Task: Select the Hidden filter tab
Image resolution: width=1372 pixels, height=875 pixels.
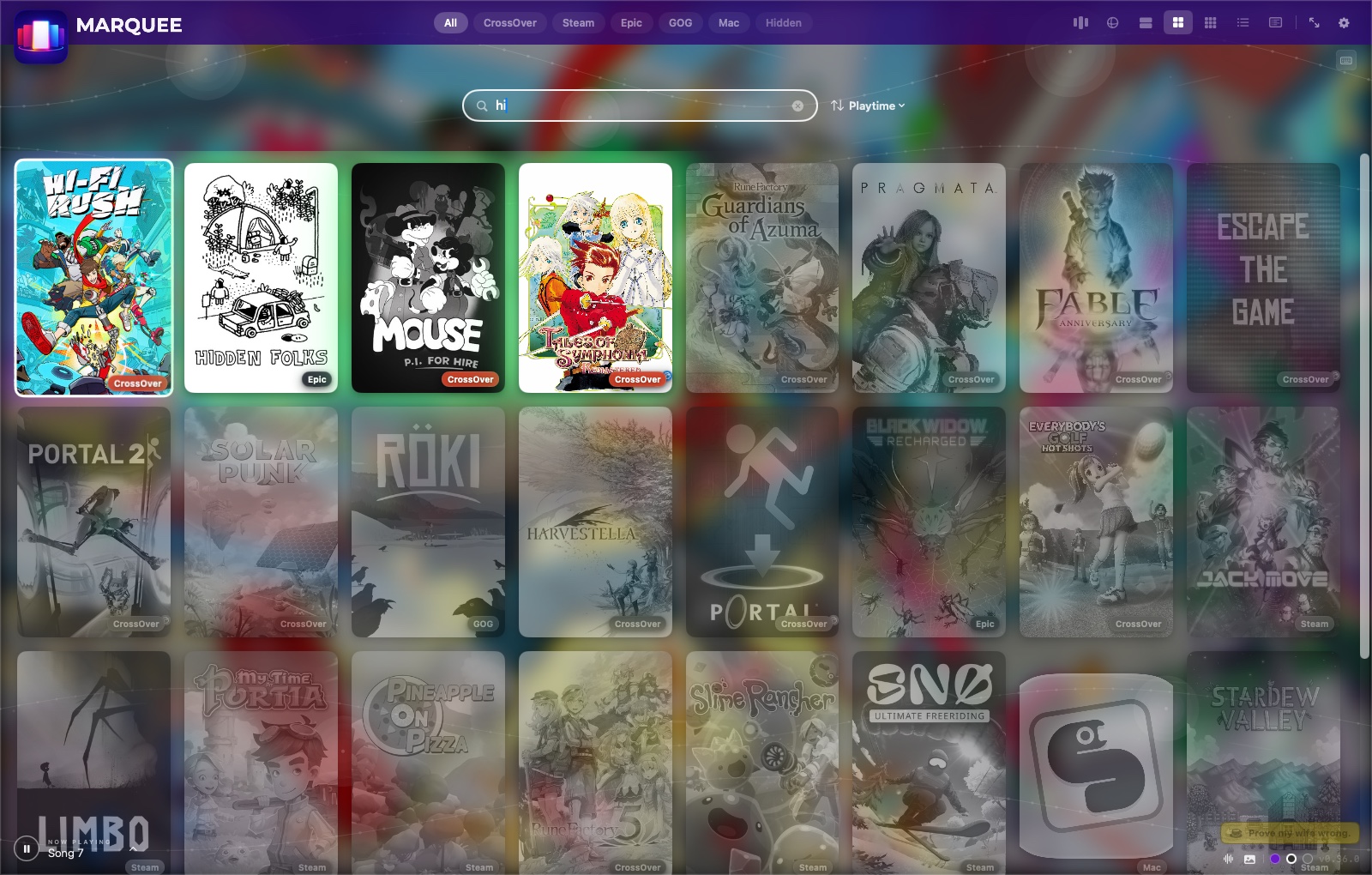Action: [784, 23]
